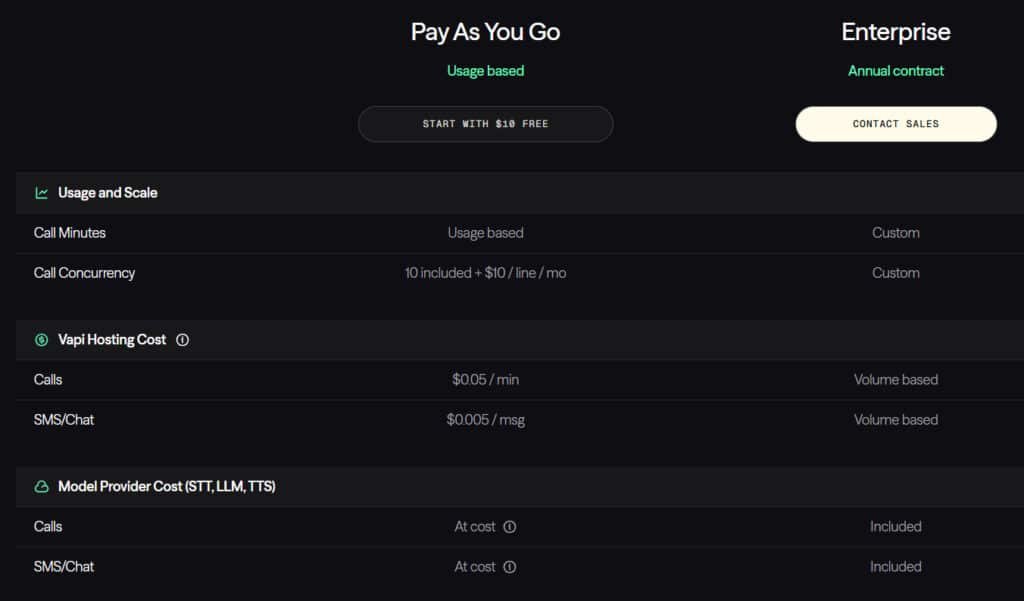This screenshot has width=1024, height=601.
Task: Click the $0.05 / min calls price
Action: point(485,380)
